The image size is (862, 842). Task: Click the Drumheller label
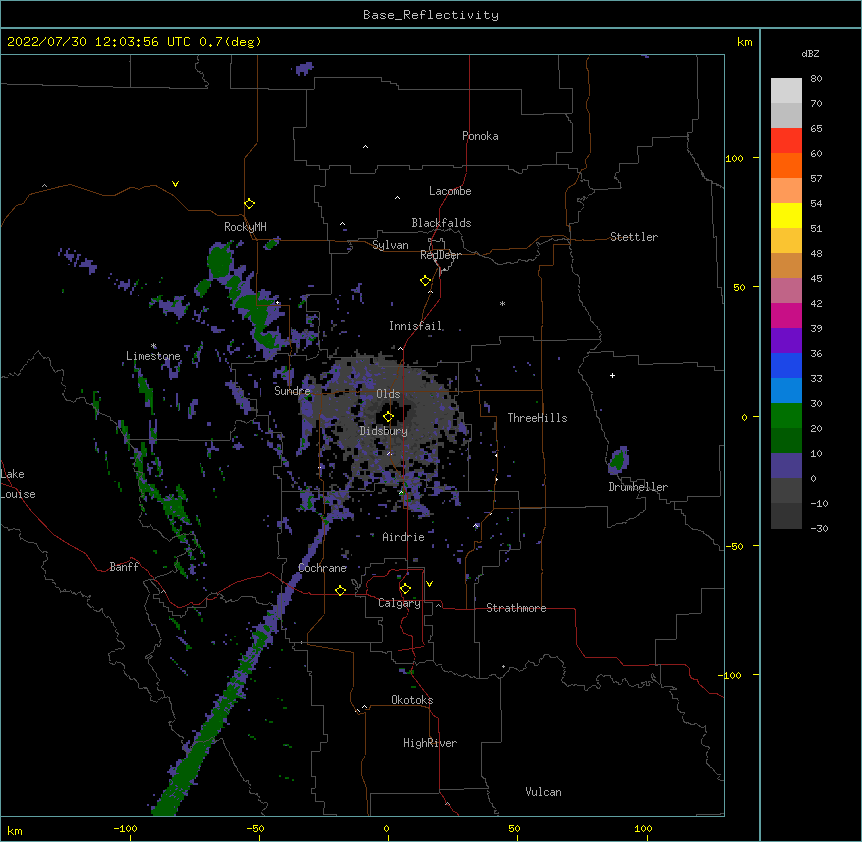click(x=638, y=487)
